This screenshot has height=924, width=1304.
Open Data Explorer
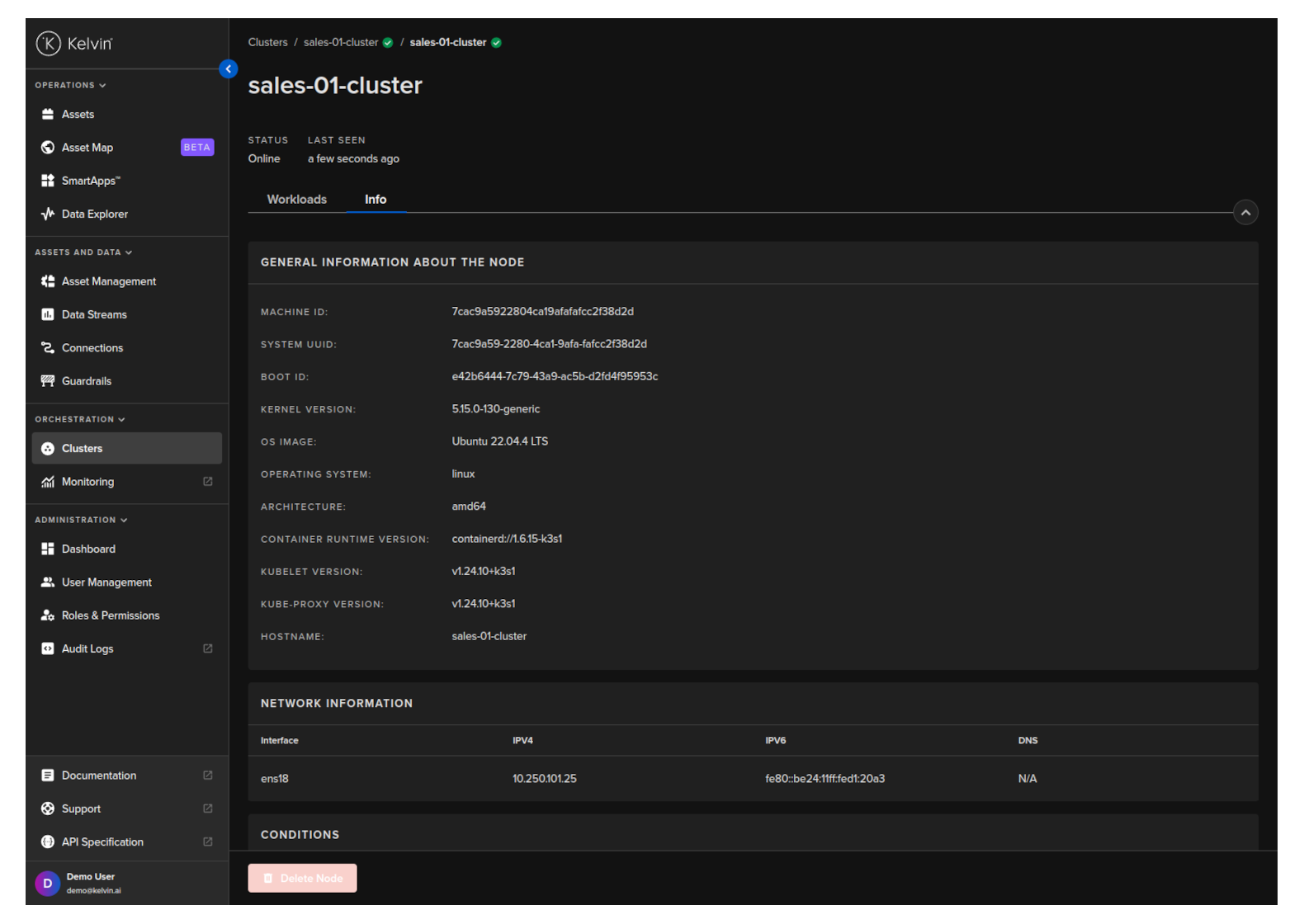pos(94,214)
